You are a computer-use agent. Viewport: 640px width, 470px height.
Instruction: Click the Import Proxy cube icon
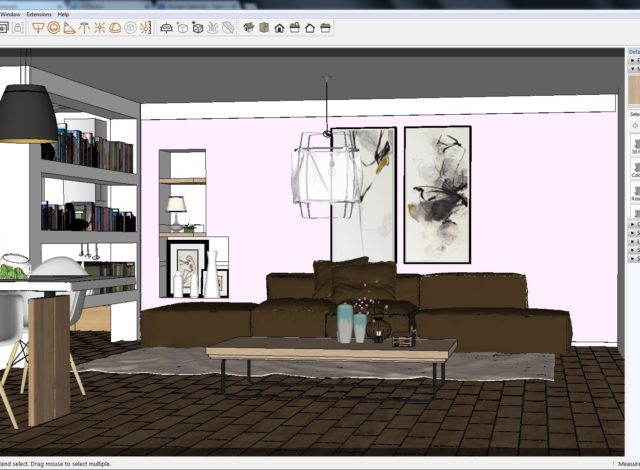point(198,28)
